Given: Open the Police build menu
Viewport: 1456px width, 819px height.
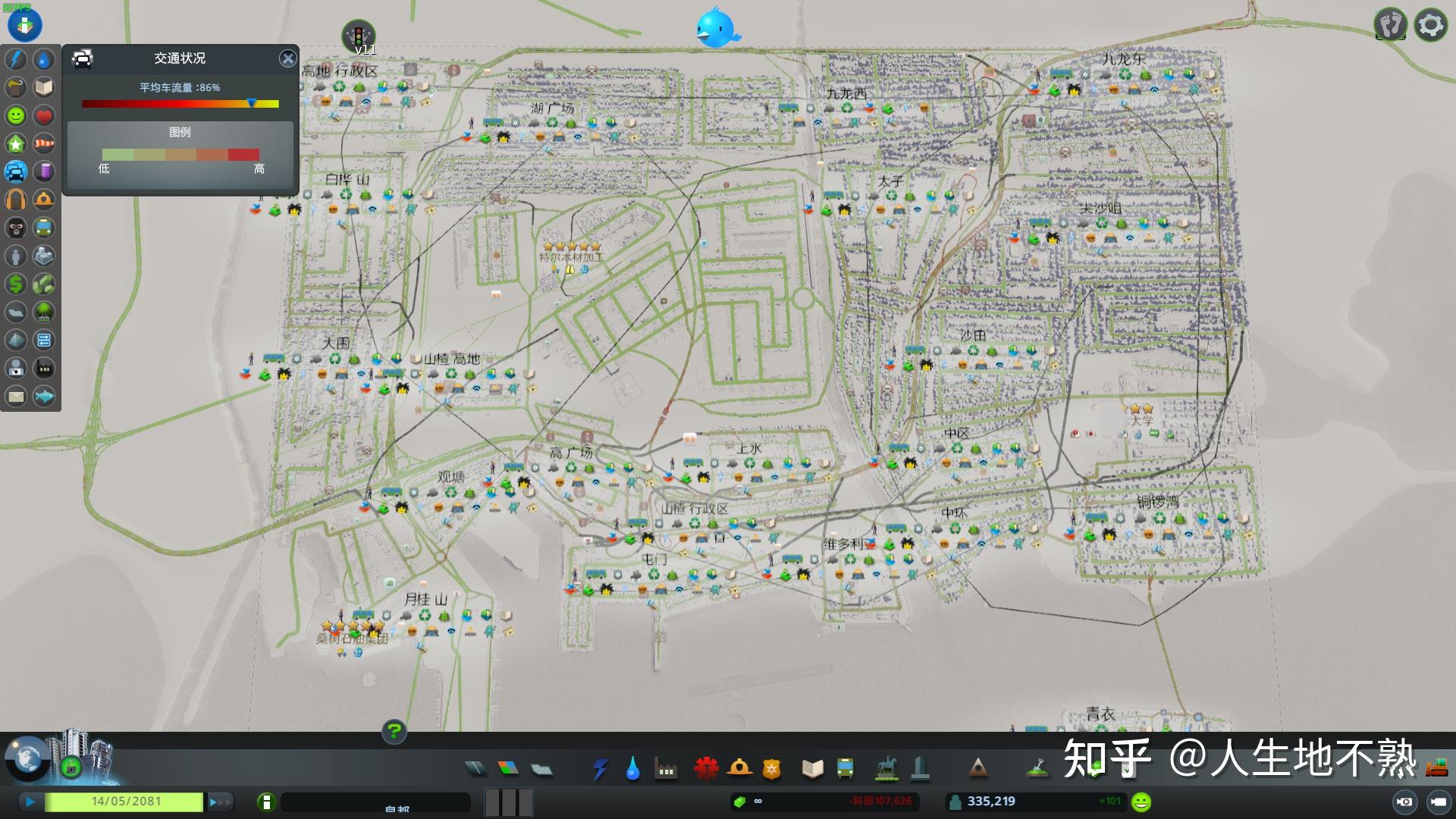Looking at the screenshot, I should [x=771, y=769].
